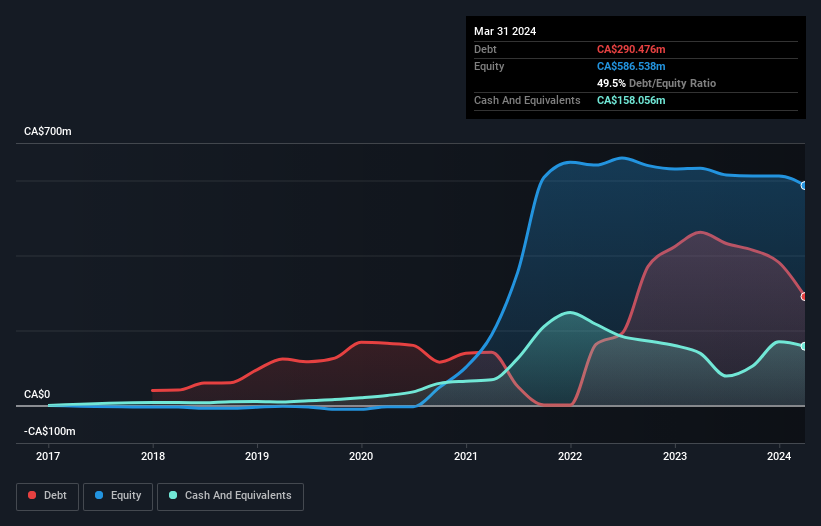Click the Equity value CA$586.538m
821x526 pixels.
631,66
